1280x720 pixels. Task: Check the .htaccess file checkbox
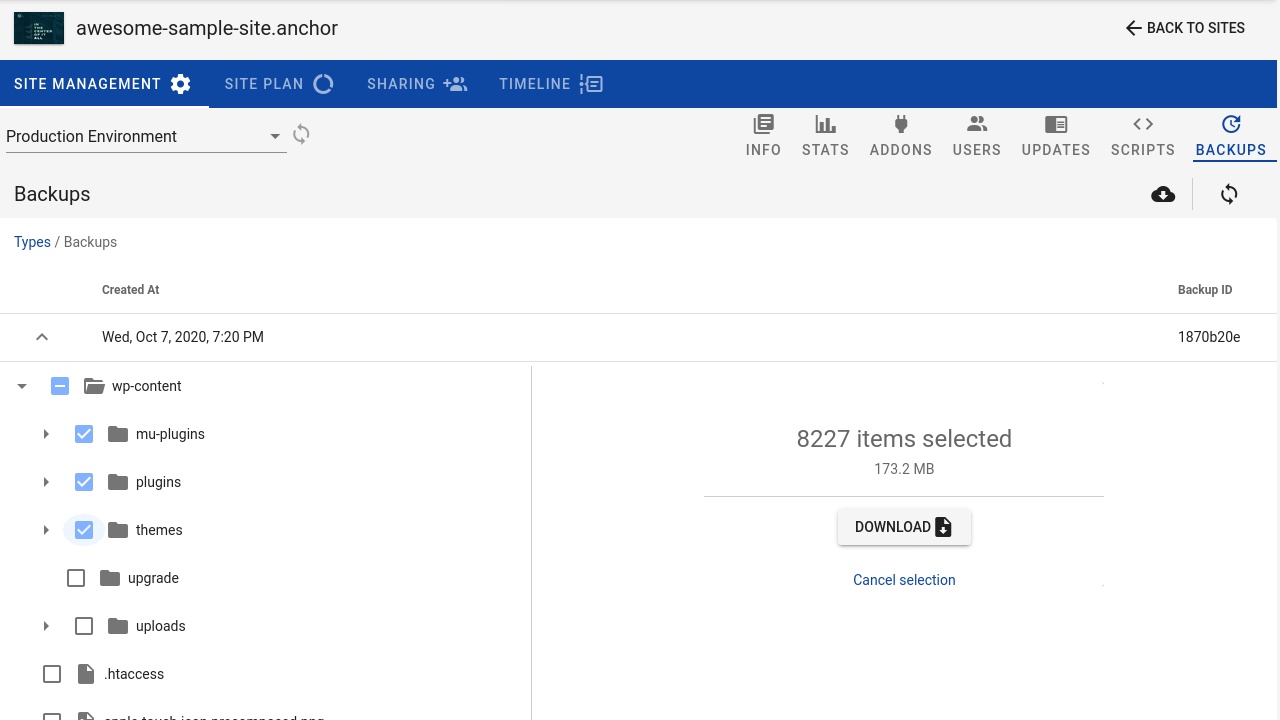52,674
